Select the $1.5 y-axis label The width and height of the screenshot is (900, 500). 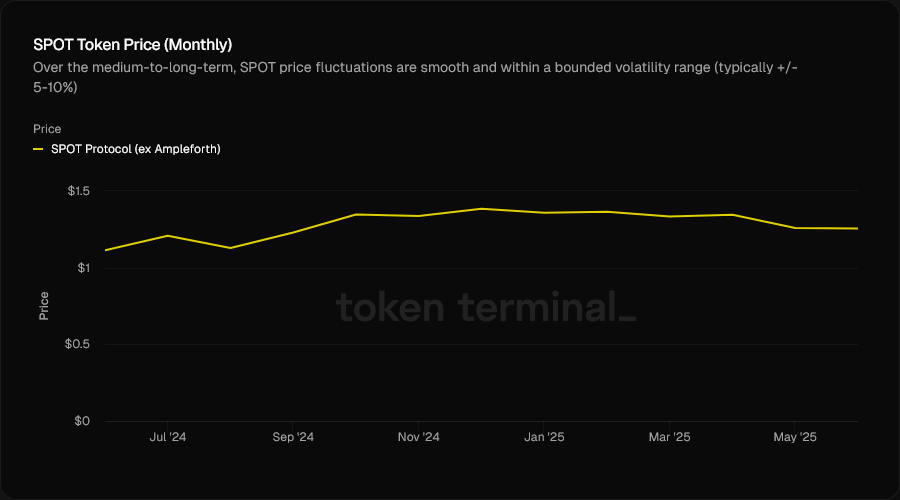pos(77,191)
